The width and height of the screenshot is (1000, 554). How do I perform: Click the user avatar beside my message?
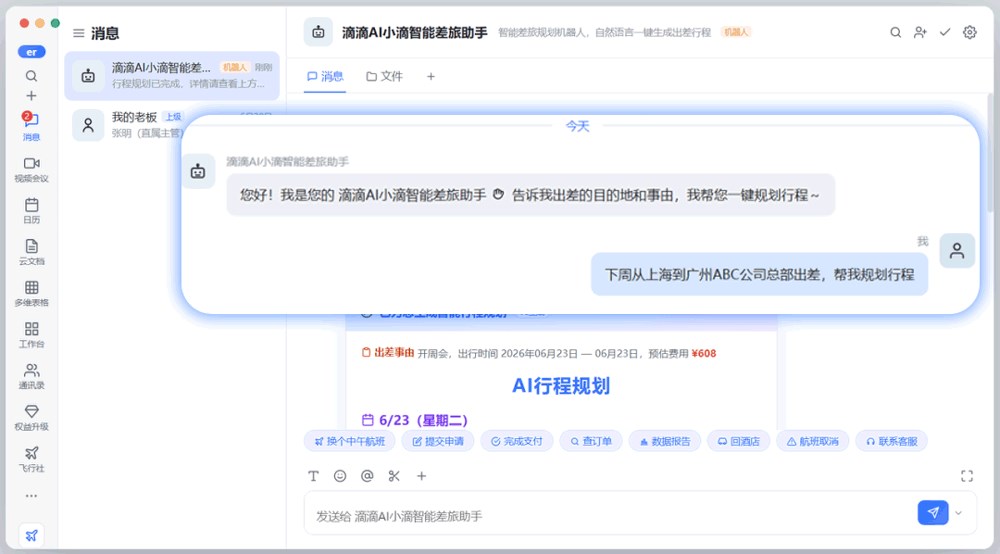[x=957, y=251]
